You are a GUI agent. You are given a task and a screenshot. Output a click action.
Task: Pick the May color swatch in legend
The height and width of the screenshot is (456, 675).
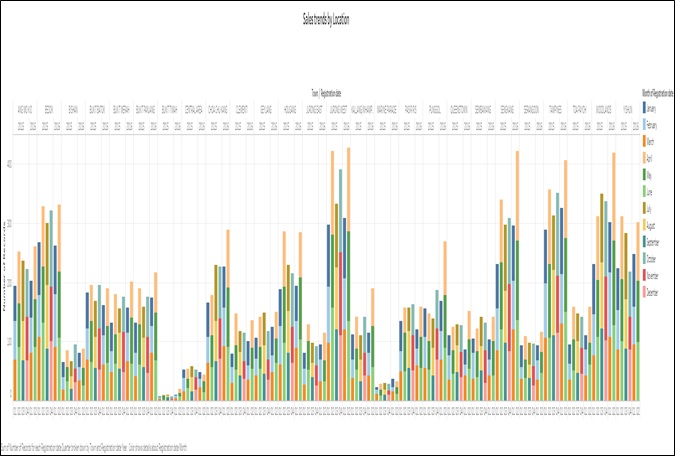[644, 174]
